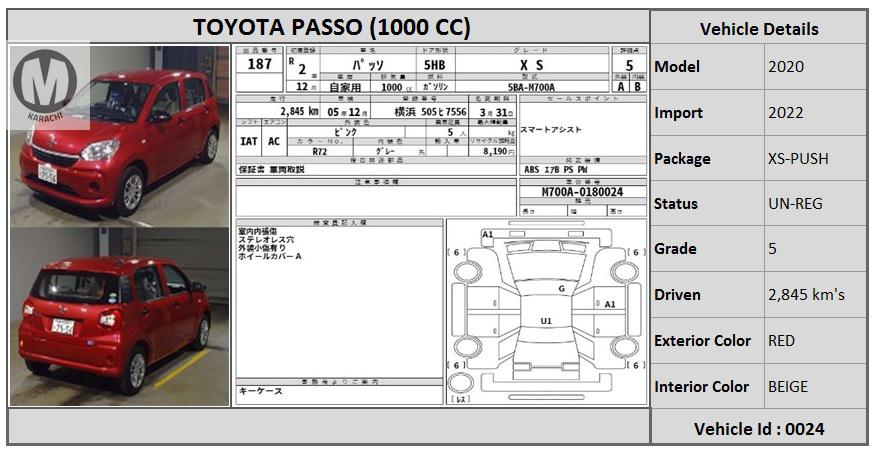Select the Import label

coord(678,112)
